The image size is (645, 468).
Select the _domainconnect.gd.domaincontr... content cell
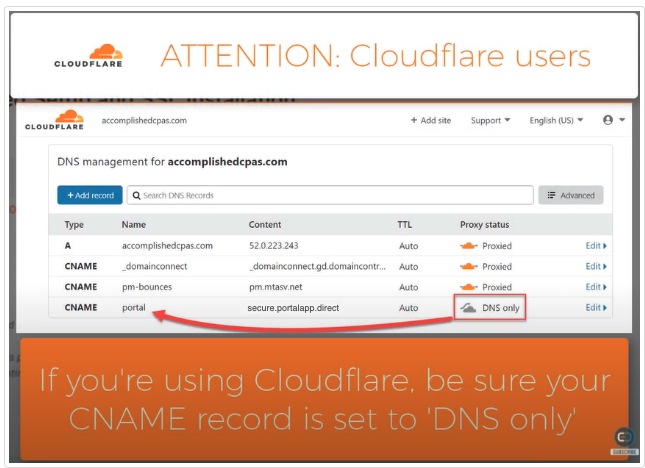click(317, 266)
